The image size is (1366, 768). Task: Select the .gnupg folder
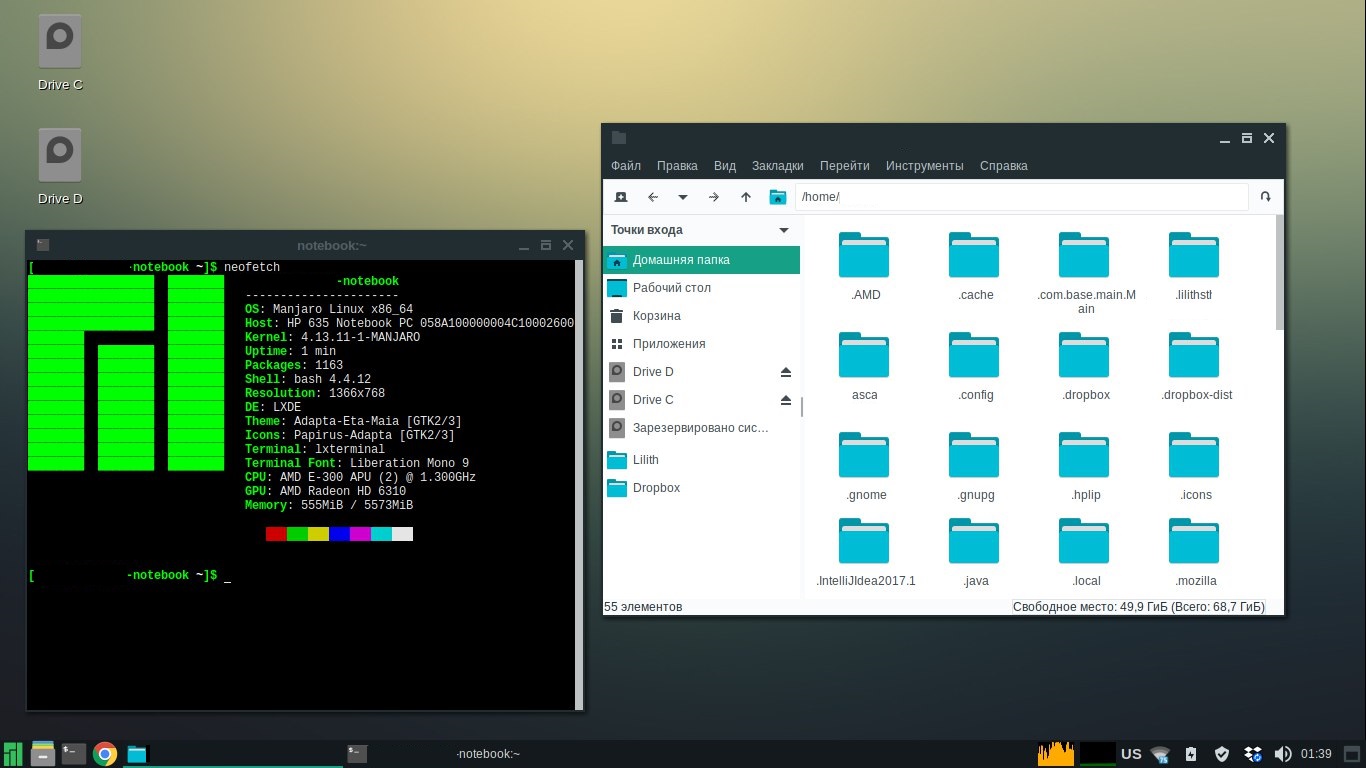click(975, 466)
